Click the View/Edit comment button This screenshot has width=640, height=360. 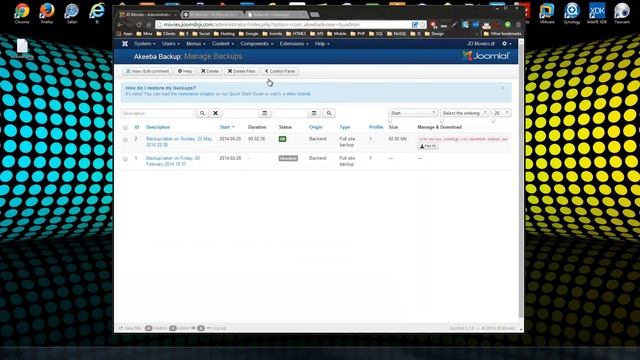pyautogui.click(x=147, y=71)
